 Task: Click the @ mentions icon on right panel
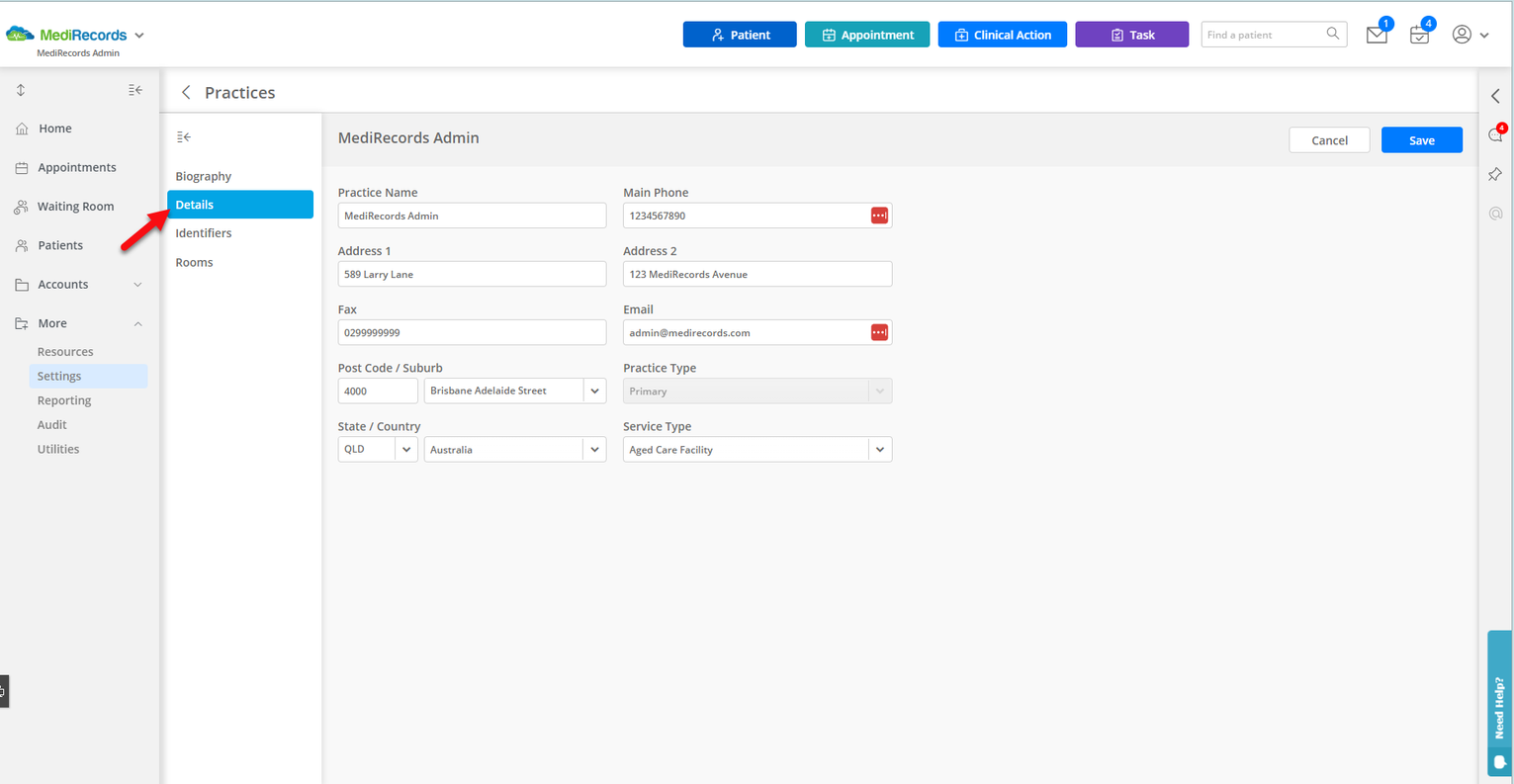(1495, 213)
